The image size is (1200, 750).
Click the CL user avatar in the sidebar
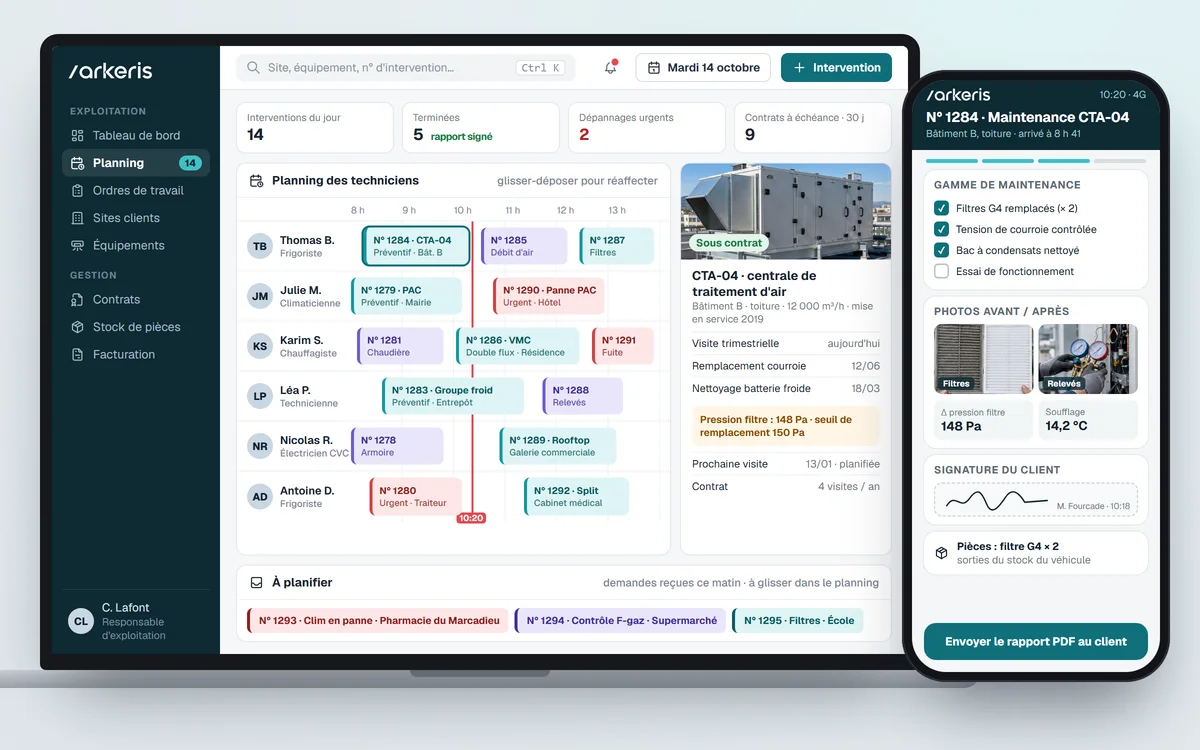pos(81,621)
